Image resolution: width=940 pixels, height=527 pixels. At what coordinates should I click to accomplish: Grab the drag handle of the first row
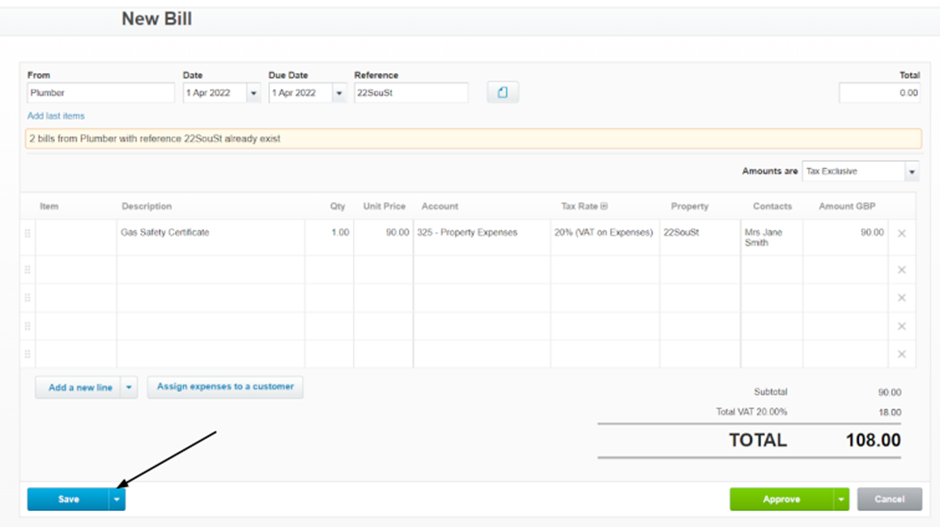pos(28,234)
